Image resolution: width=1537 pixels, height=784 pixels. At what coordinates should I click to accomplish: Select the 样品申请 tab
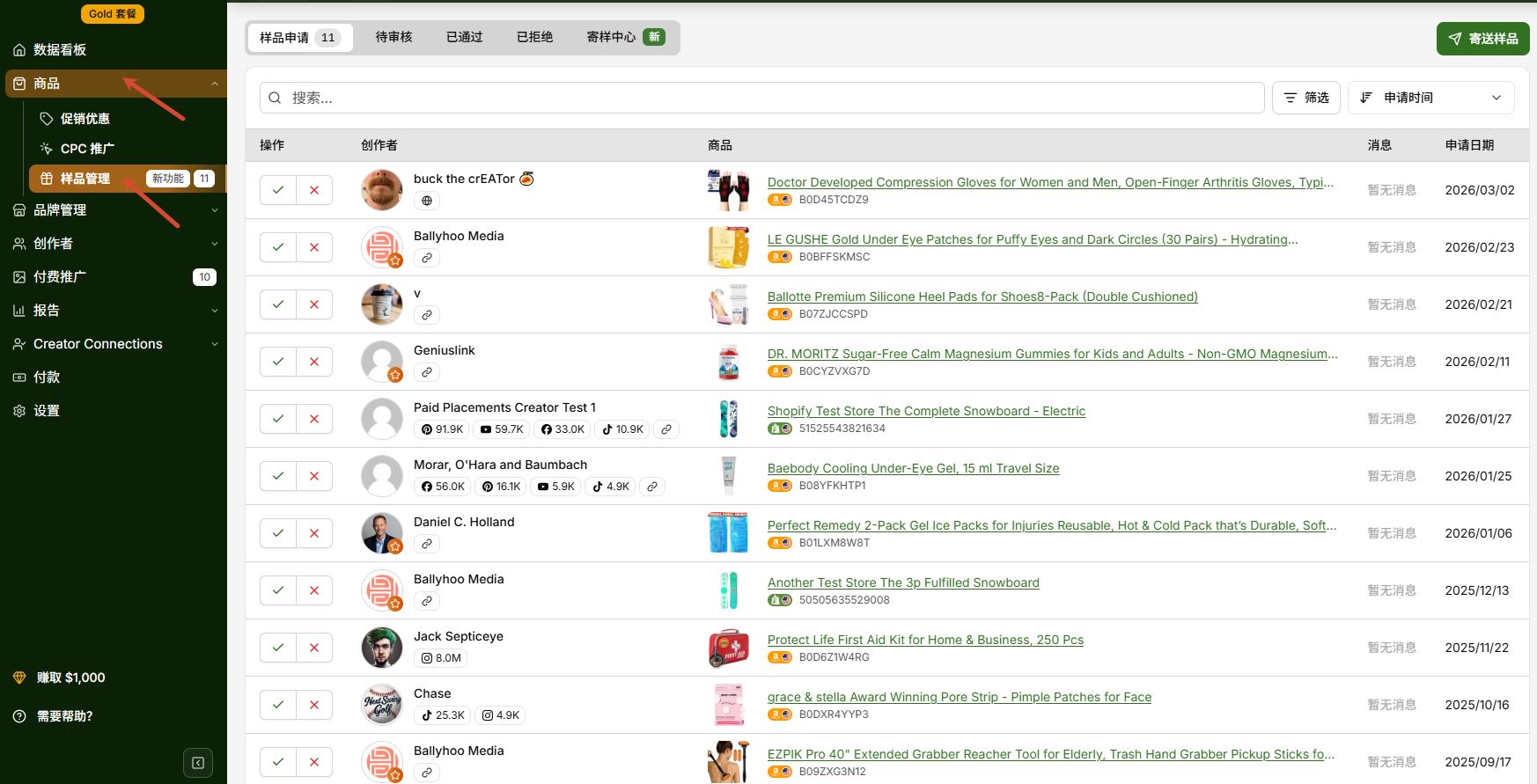pos(300,38)
